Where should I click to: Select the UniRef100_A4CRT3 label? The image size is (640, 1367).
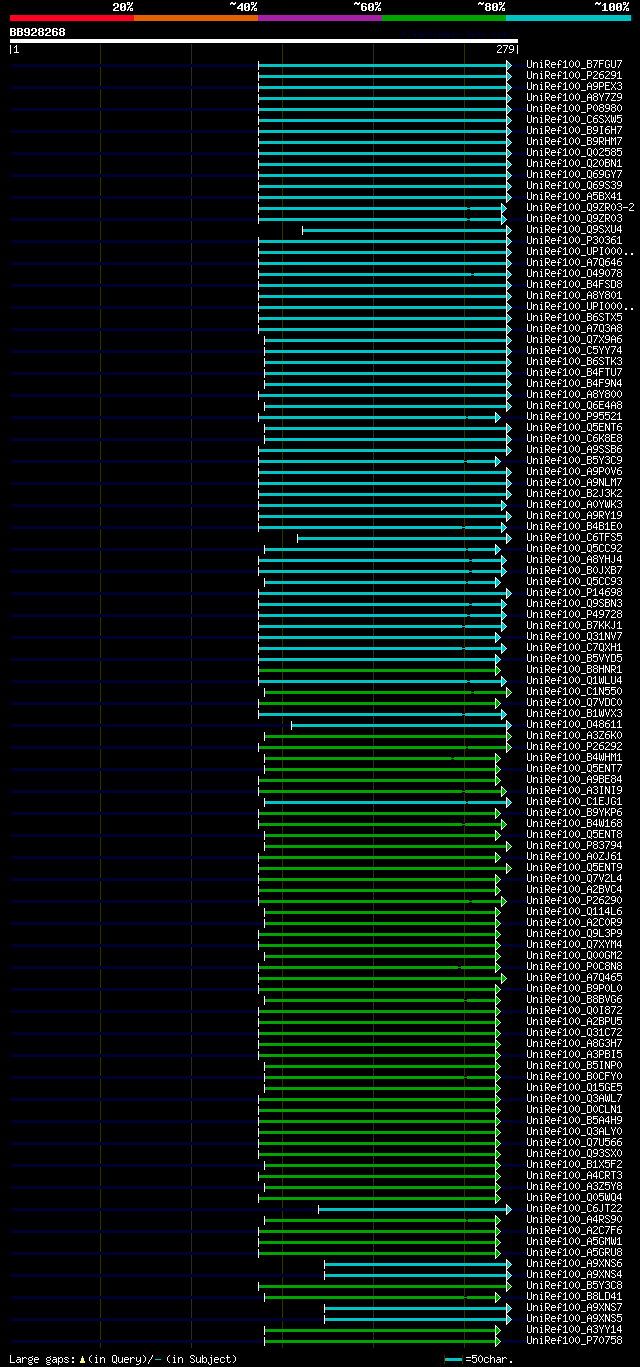click(574, 1175)
